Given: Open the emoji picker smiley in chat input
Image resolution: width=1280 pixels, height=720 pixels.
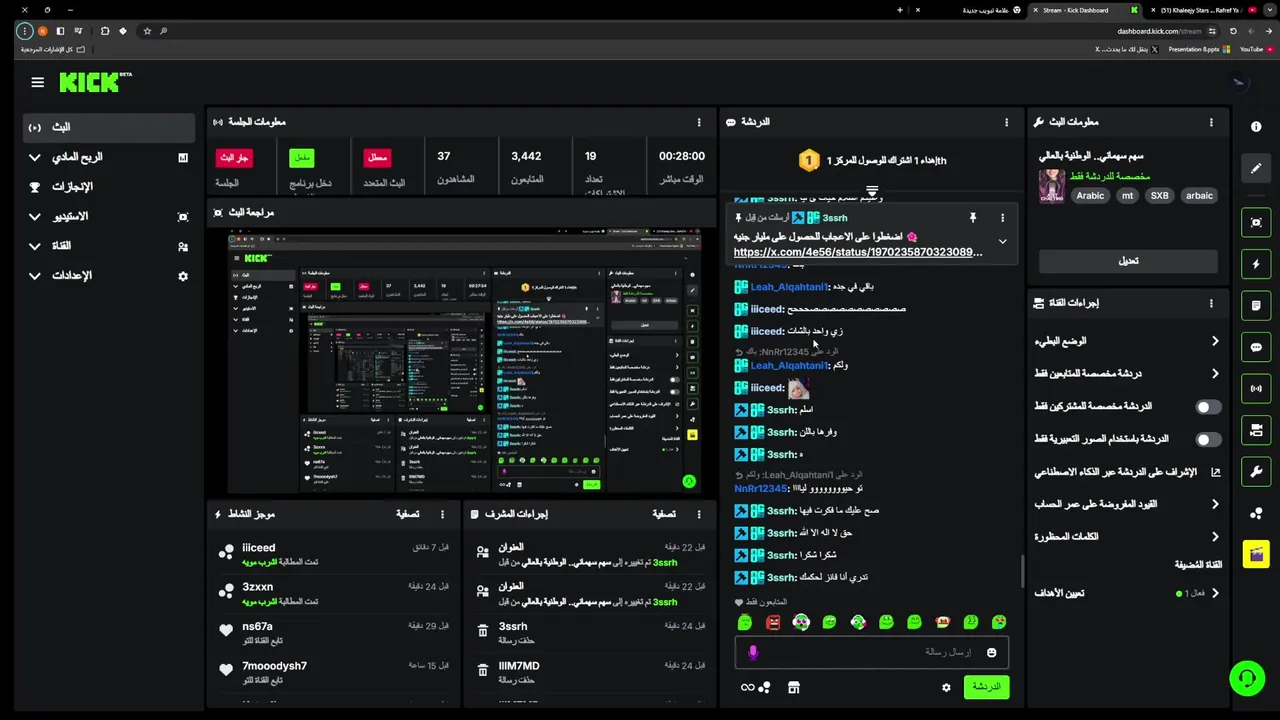Looking at the screenshot, I should pos(991,652).
